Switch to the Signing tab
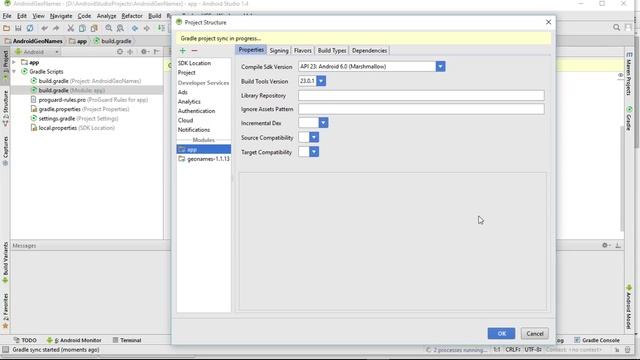The image size is (640, 360). tap(279, 51)
